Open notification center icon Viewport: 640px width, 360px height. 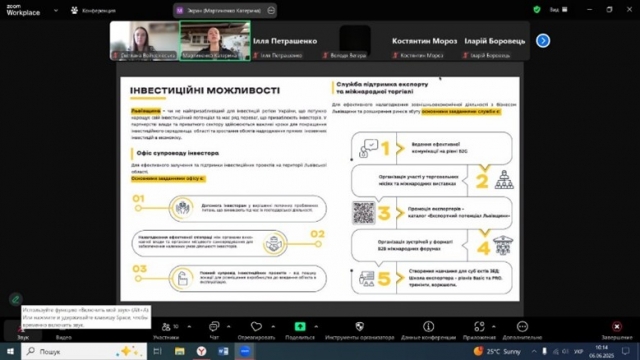(x=626, y=351)
